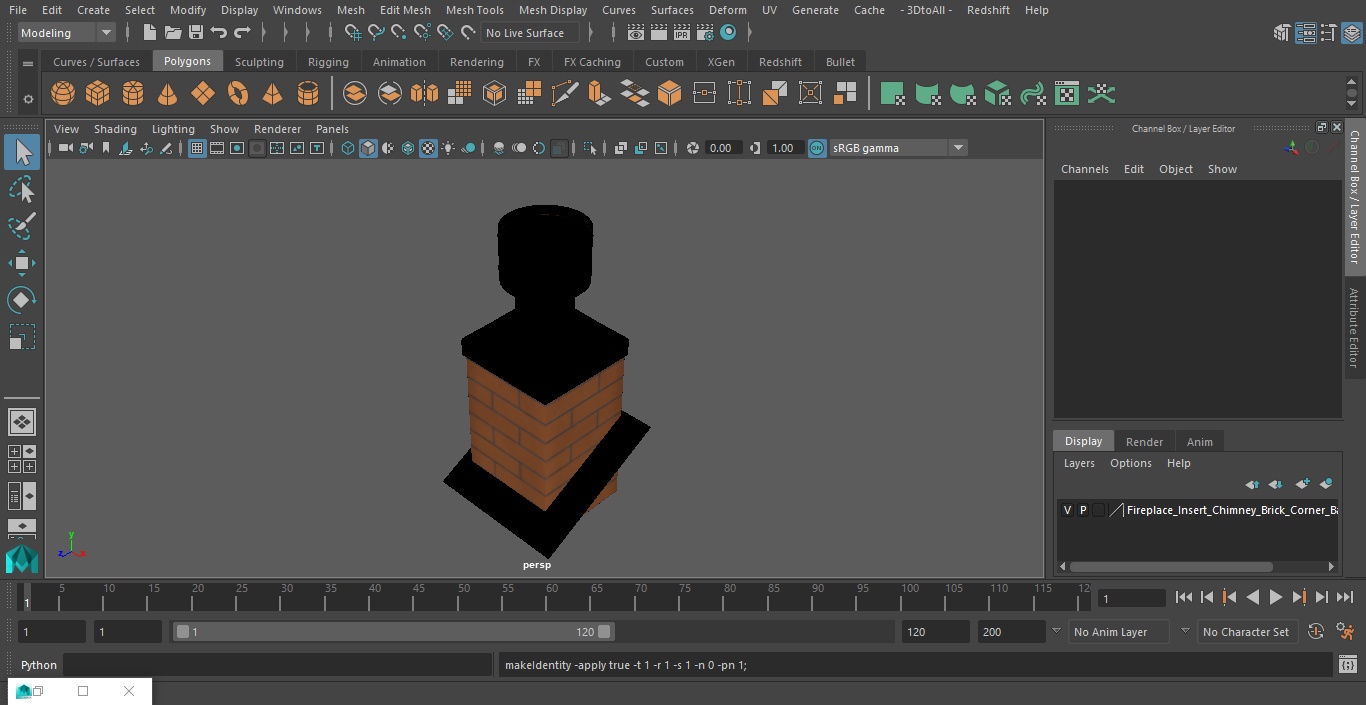The height and width of the screenshot is (705, 1366).
Task: Create a polygon cube from the shelf
Action: pos(98,94)
